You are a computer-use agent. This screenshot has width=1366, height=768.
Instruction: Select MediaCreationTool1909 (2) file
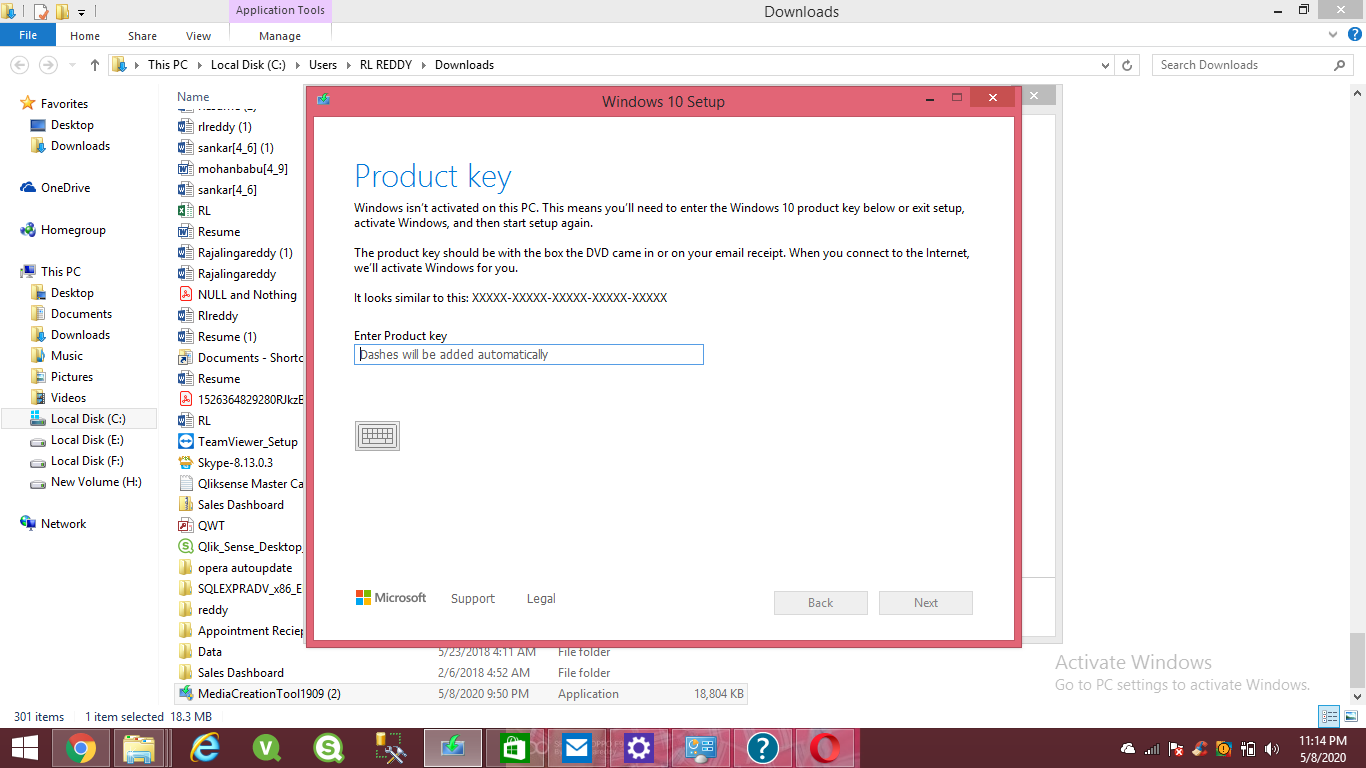(461, 694)
